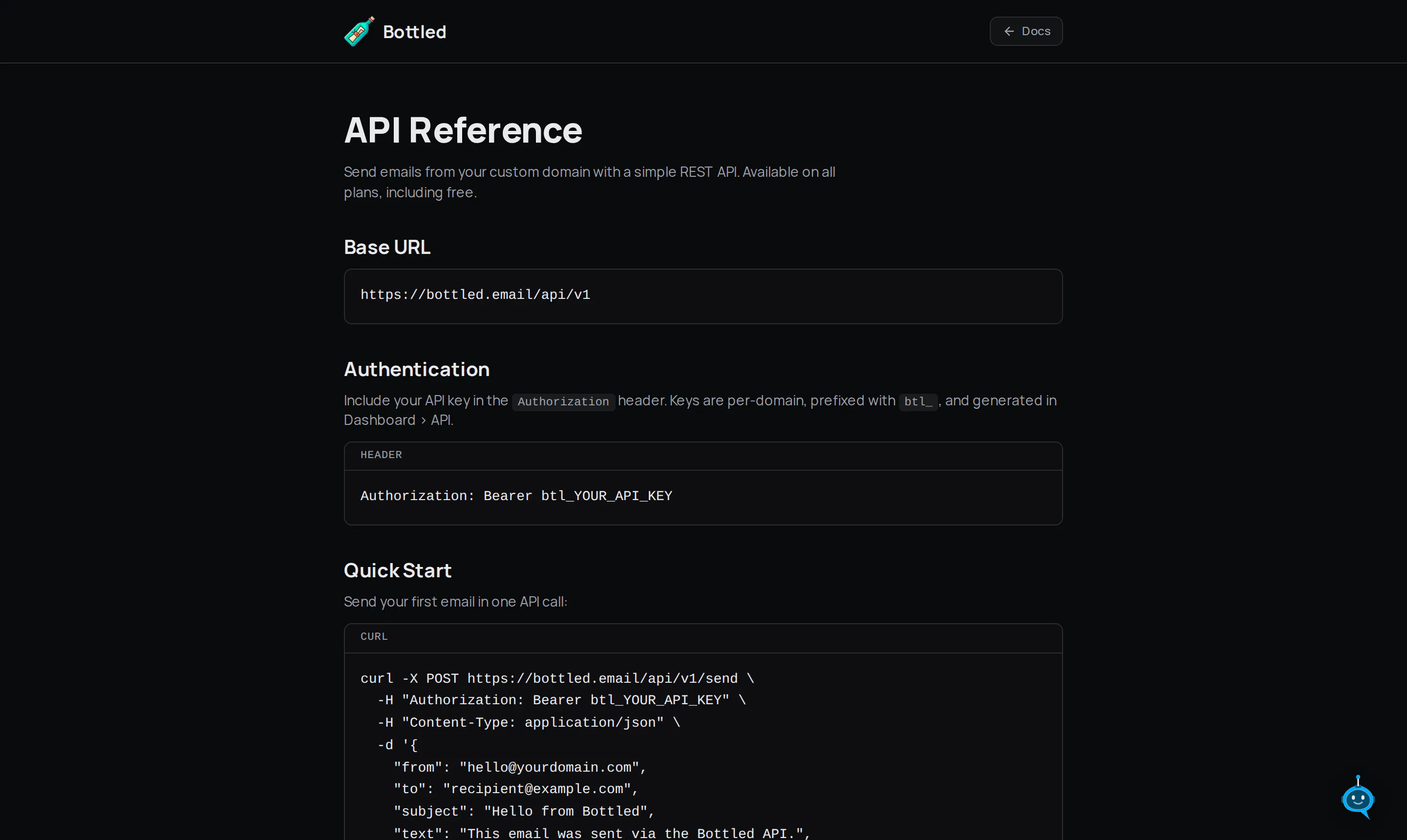Click the '-H "Authorization: Bearer btl_YOUR_API_KEY"' curl line
This screenshot has width=1407, height=840.
click(x=562, y=700)
